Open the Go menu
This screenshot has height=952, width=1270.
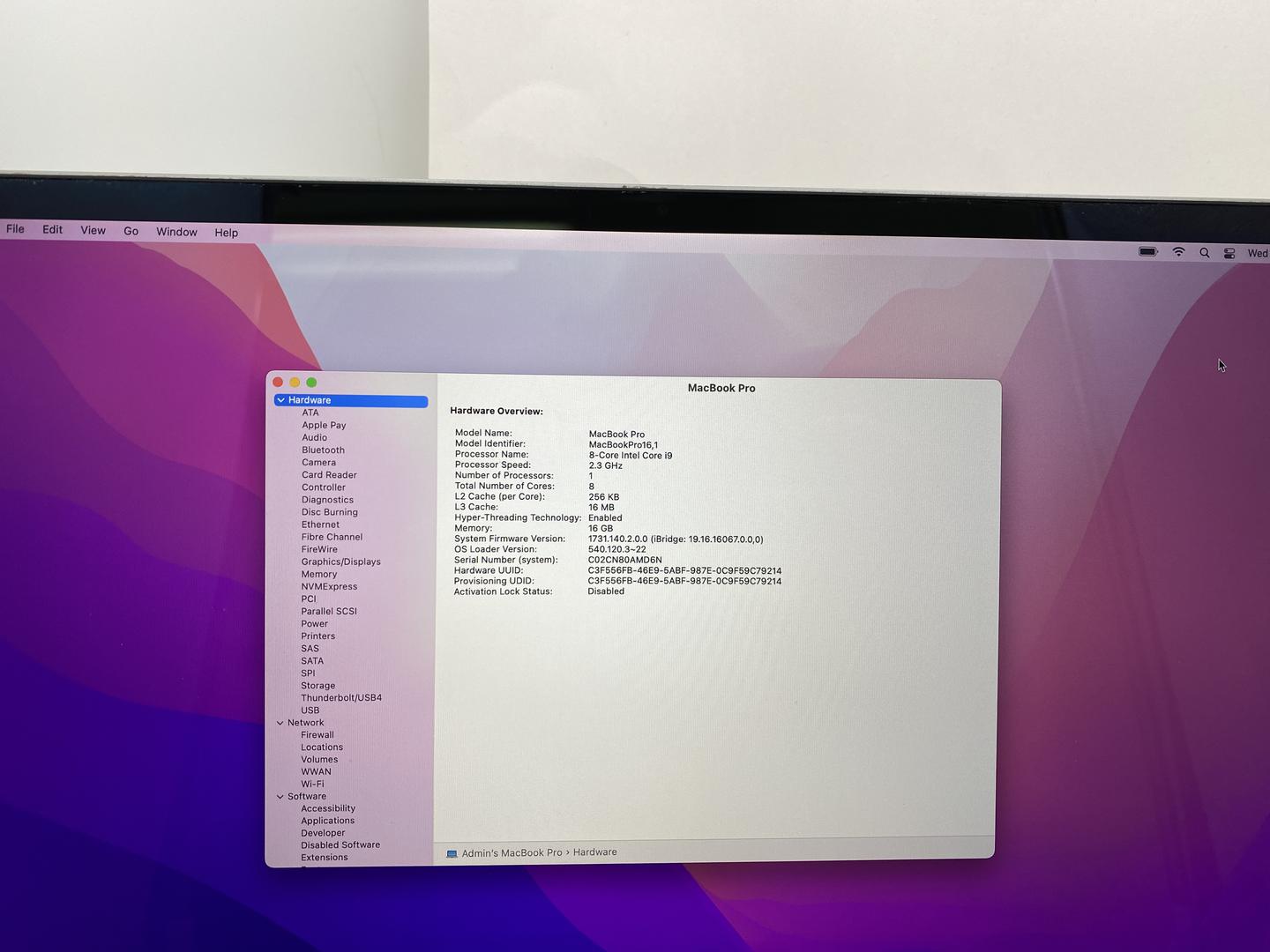[x=131, y=231]
